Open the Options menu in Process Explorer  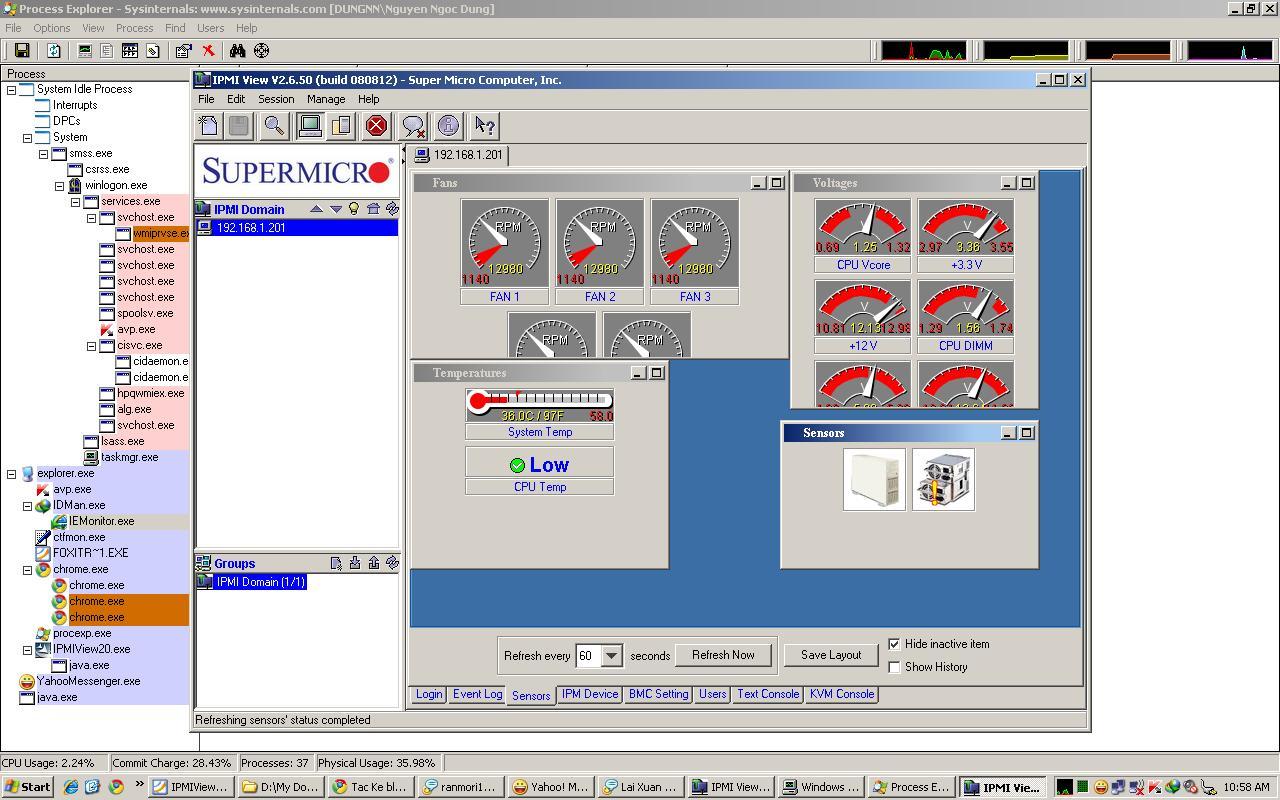tap(51, 28)
